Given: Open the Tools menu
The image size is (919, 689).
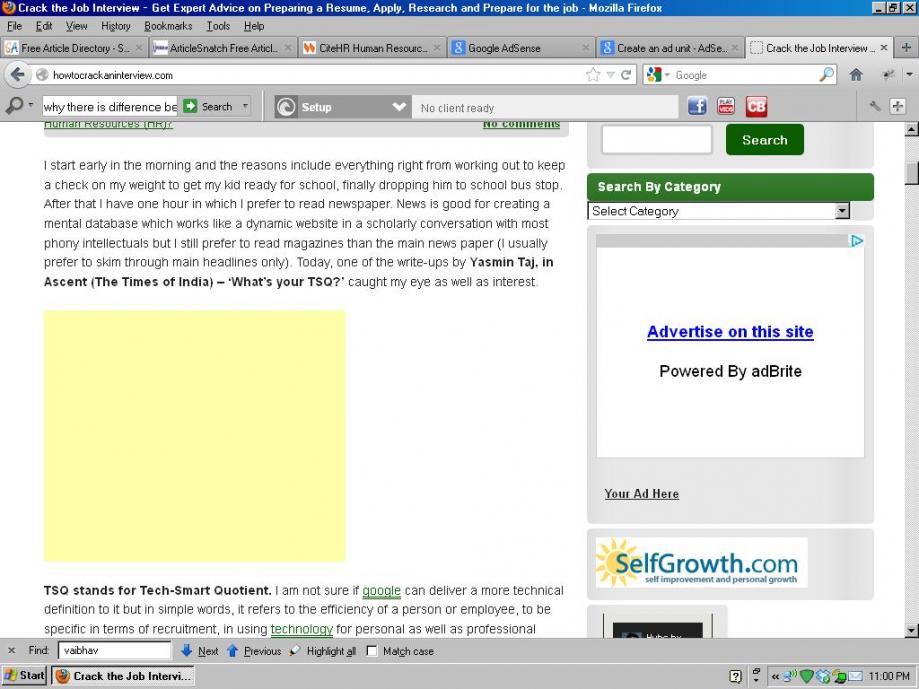Looking at the screenshot, I should click(218, 26).
